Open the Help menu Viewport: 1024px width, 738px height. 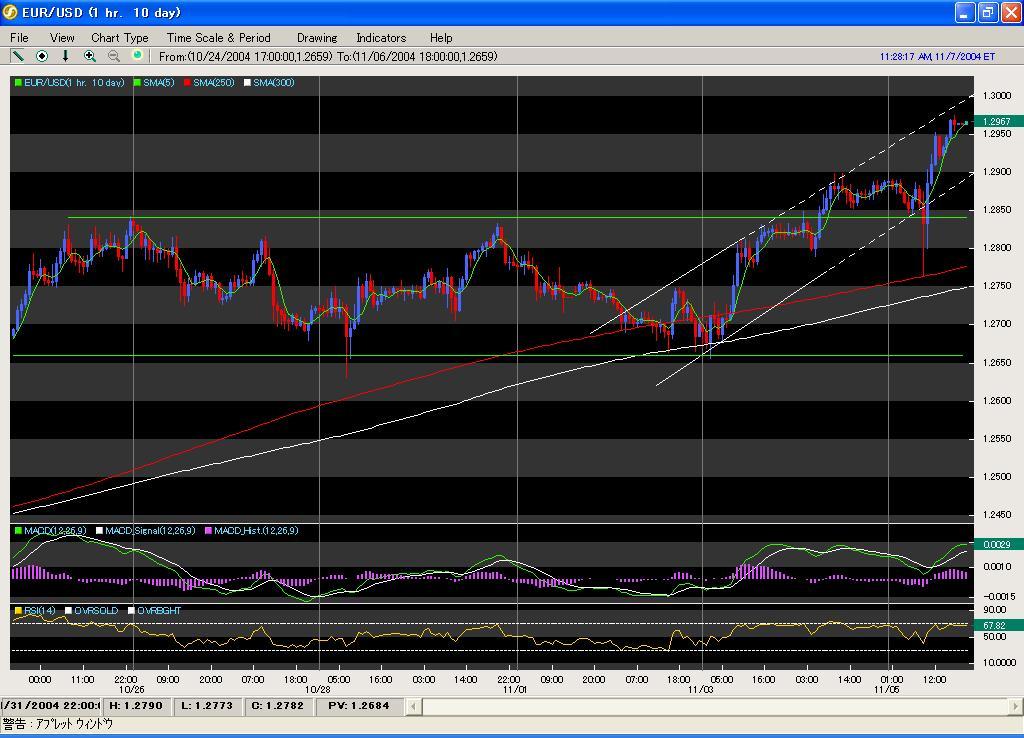(x=441, y=38)
